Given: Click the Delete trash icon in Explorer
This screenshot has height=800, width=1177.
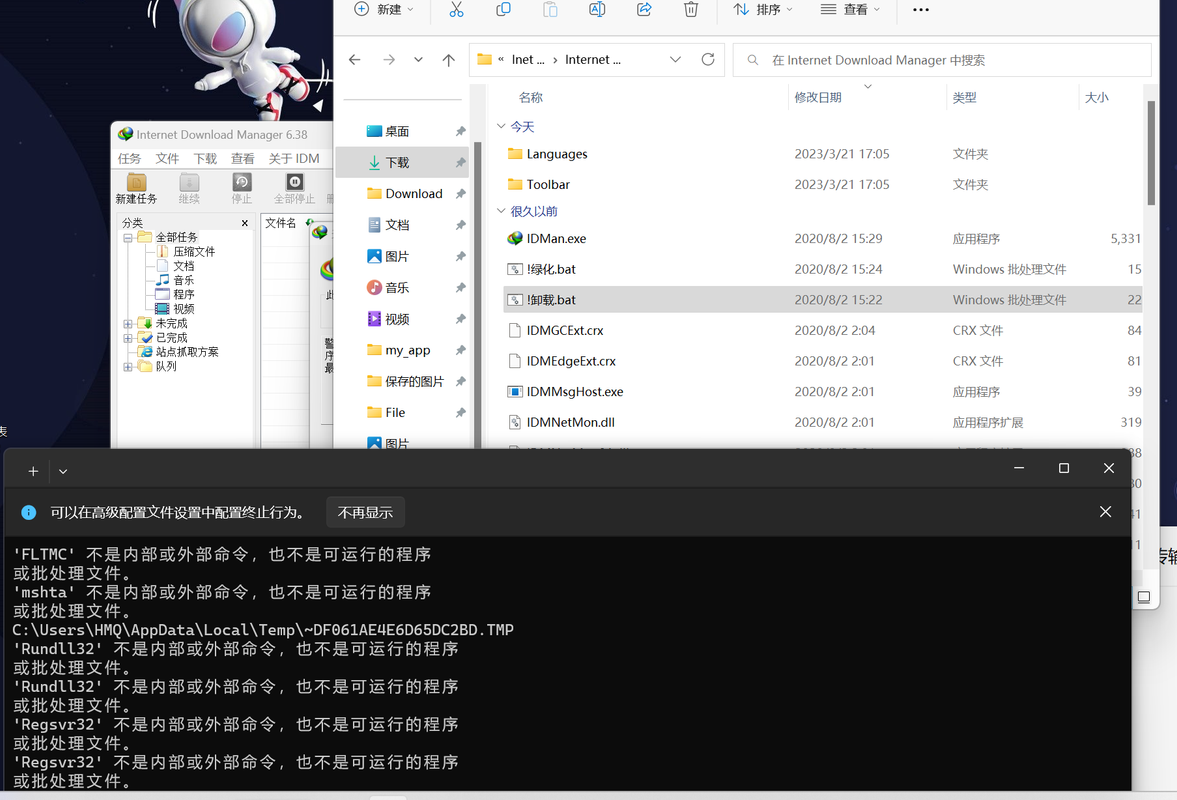Looking at the screenshot, I should coord(691,10).
